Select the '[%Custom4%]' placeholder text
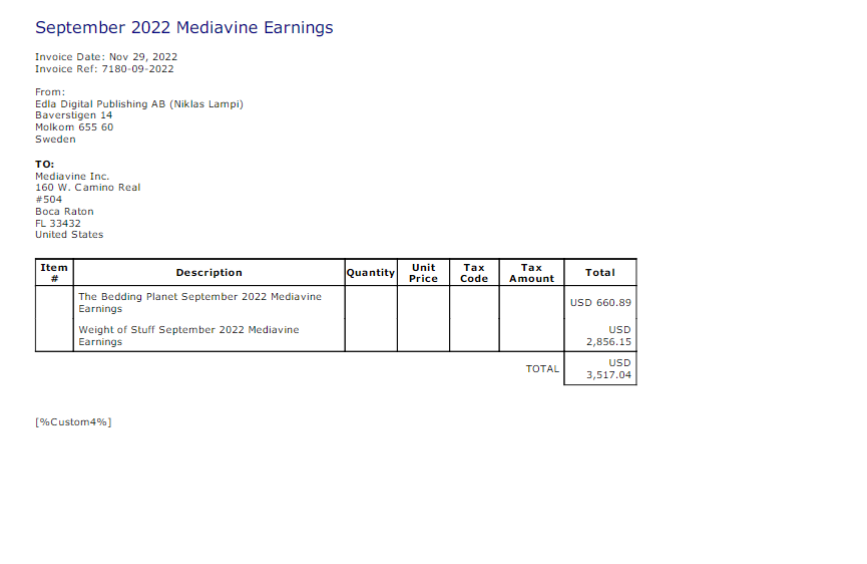The height and width of the screenshot is (564, 867). (73, 422)
